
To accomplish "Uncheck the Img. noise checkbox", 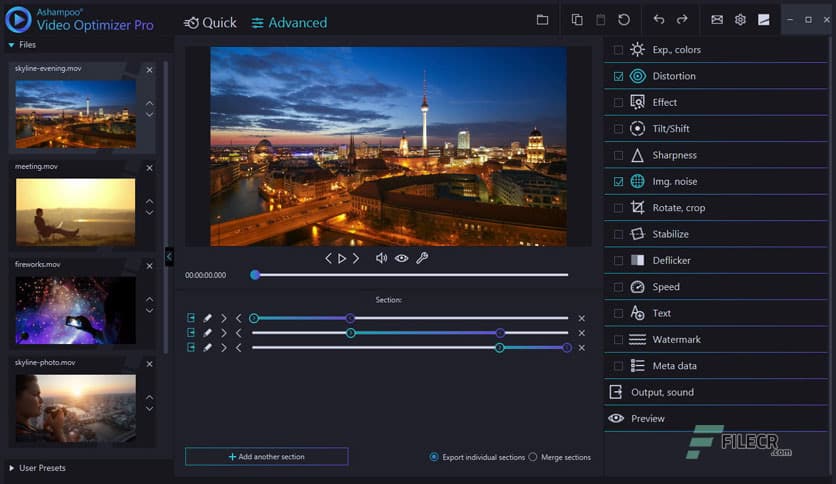I will [618, 182].
